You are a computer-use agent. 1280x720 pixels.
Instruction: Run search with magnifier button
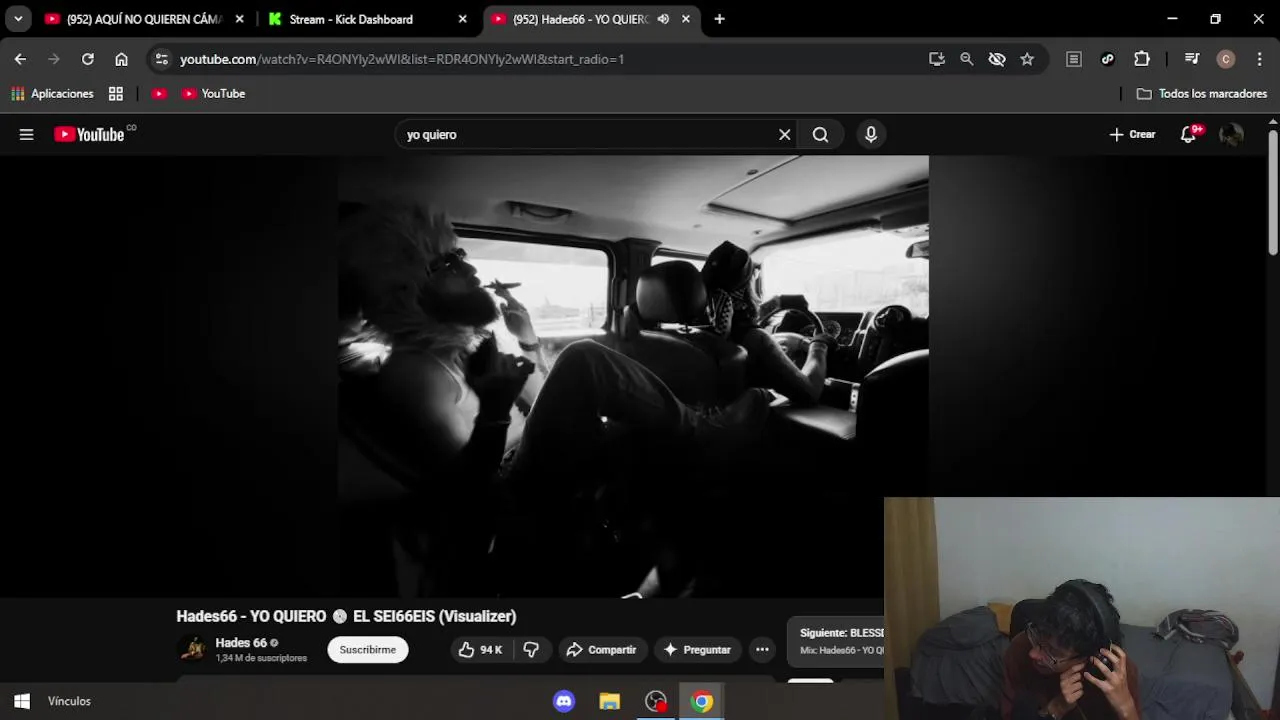point(820,134)
